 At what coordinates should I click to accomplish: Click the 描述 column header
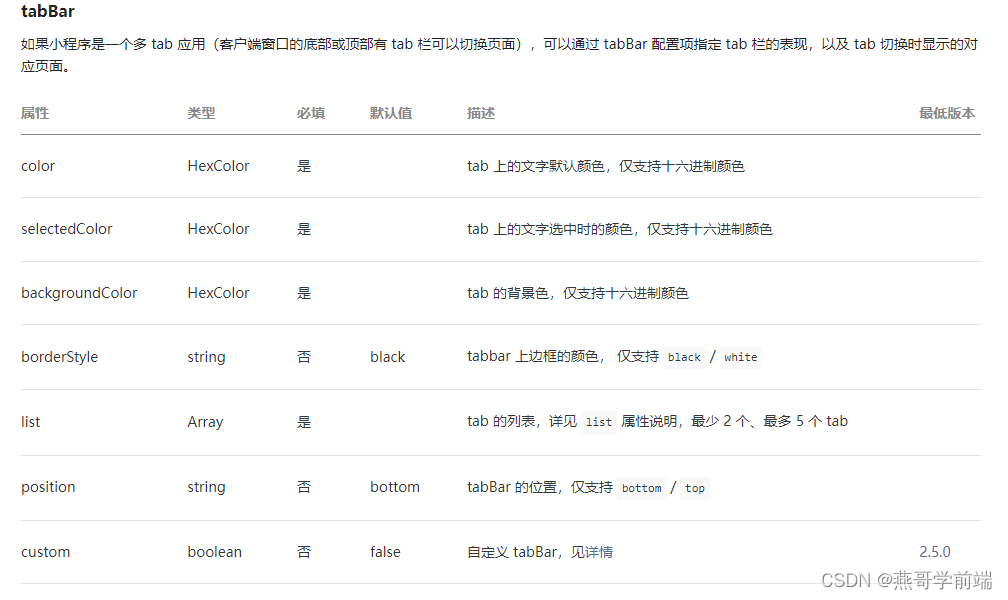tap(481, 113)
